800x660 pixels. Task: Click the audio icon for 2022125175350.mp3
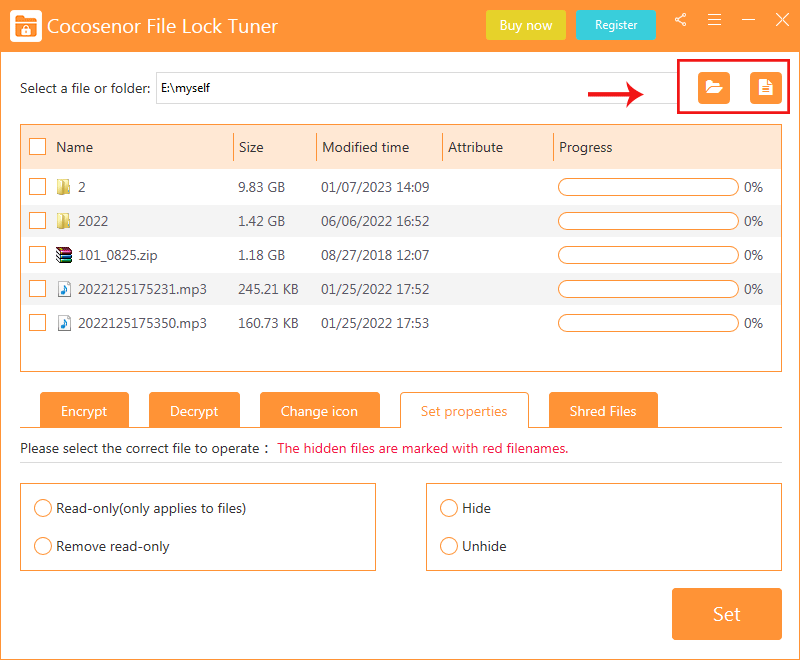pyautogui.click(x=64, y=323)
